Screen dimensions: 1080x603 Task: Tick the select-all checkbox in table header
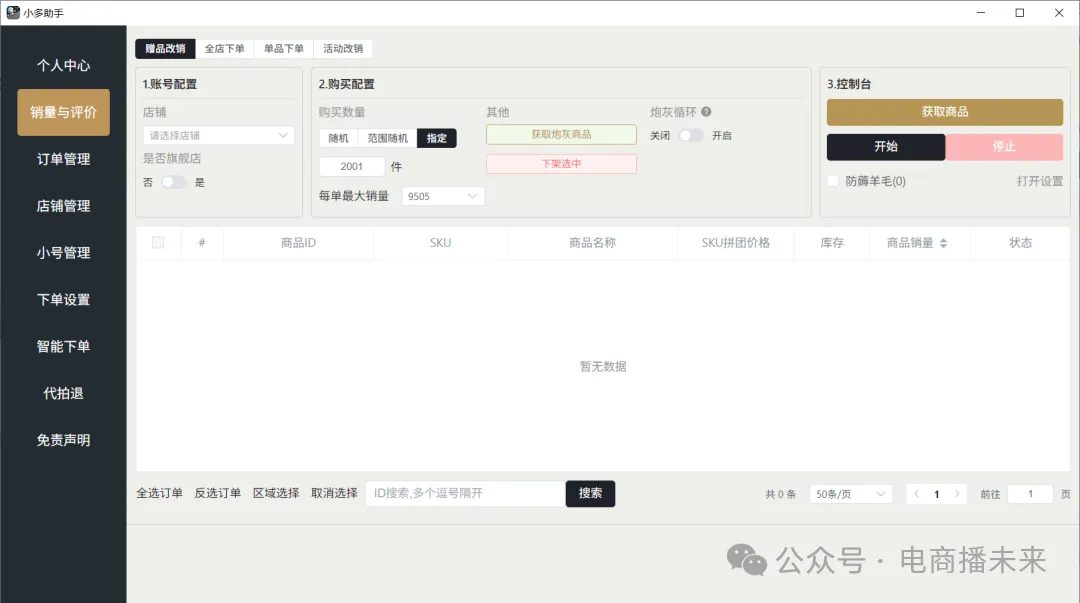158,242
